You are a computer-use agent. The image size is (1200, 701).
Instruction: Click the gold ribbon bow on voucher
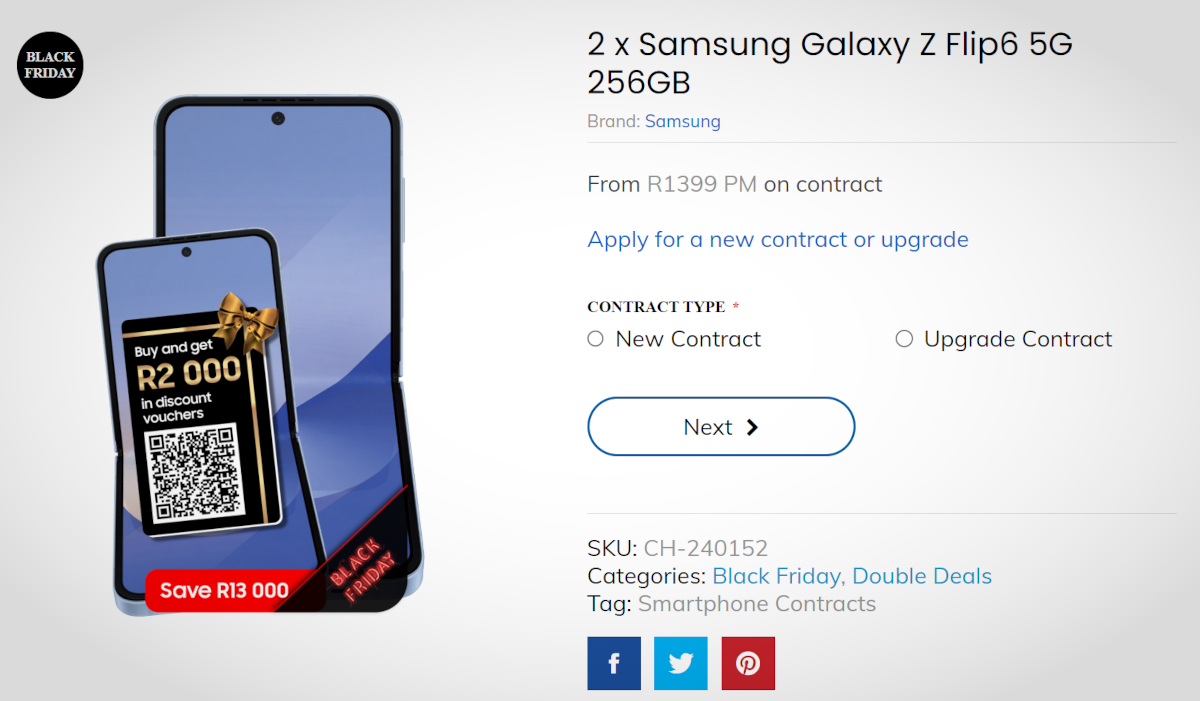point(248,317)
